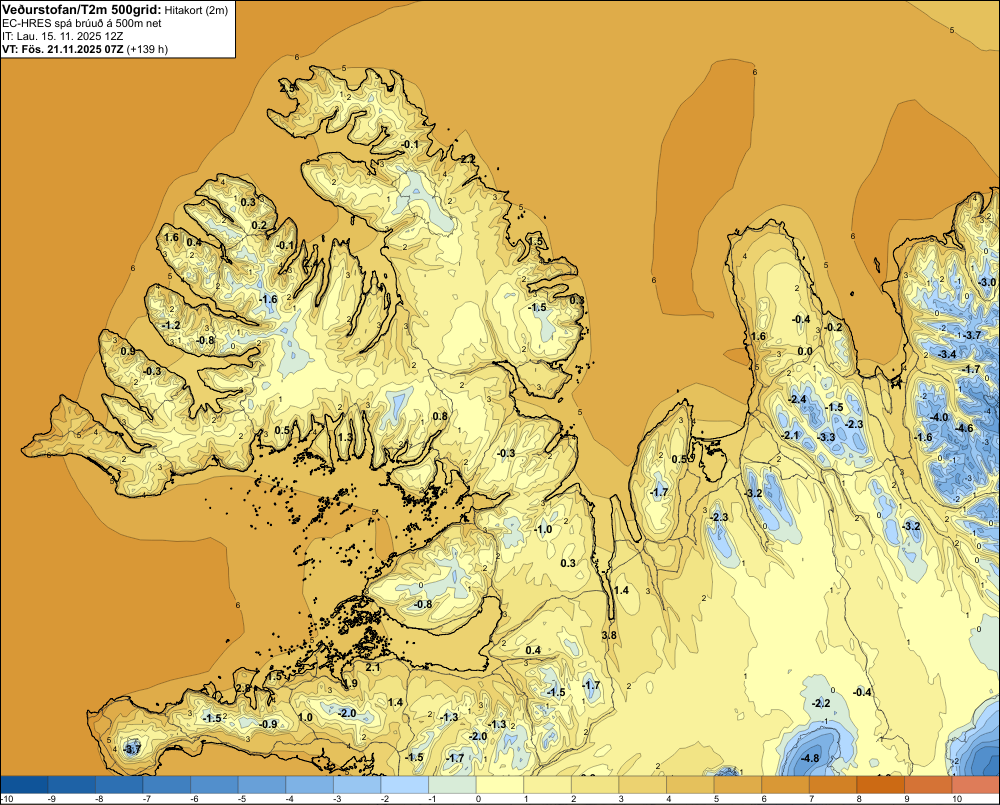
Task: Click the temperature label 3.8 on the map
Action: click(x=609, y=635)
